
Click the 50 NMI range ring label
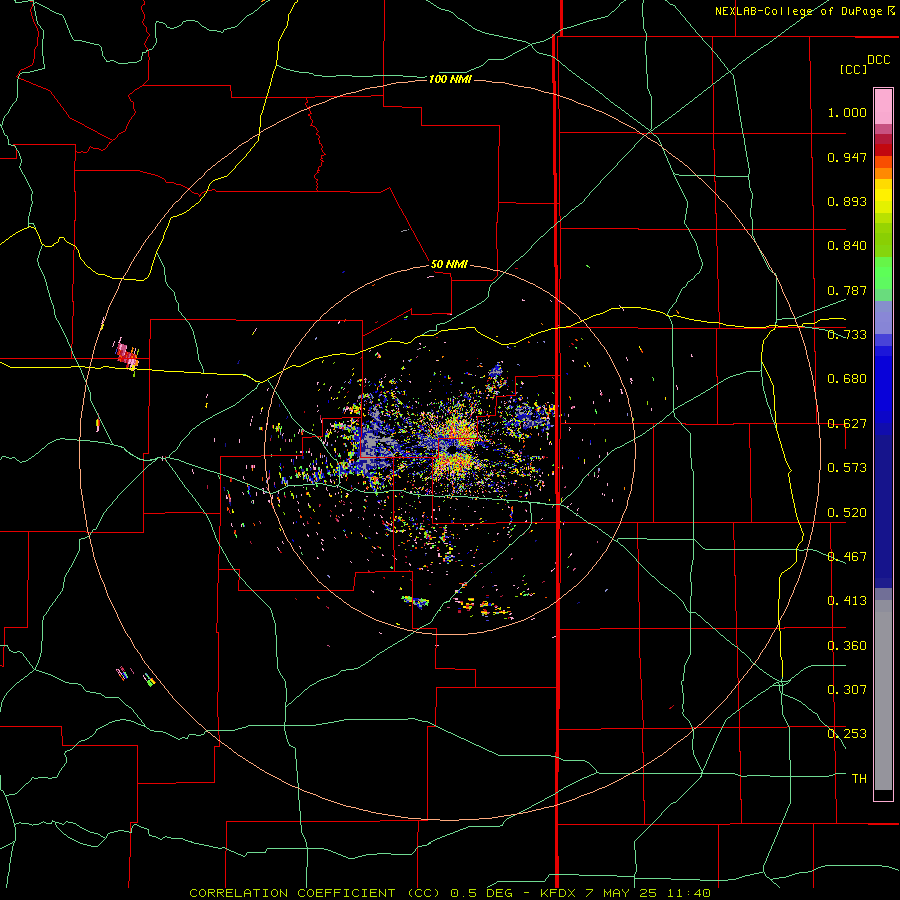coord(449,264)
